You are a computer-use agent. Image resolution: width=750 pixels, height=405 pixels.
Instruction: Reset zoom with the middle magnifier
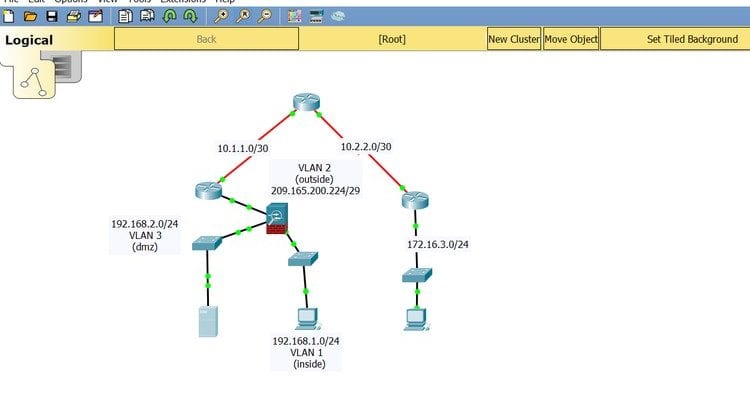(243, 16)
